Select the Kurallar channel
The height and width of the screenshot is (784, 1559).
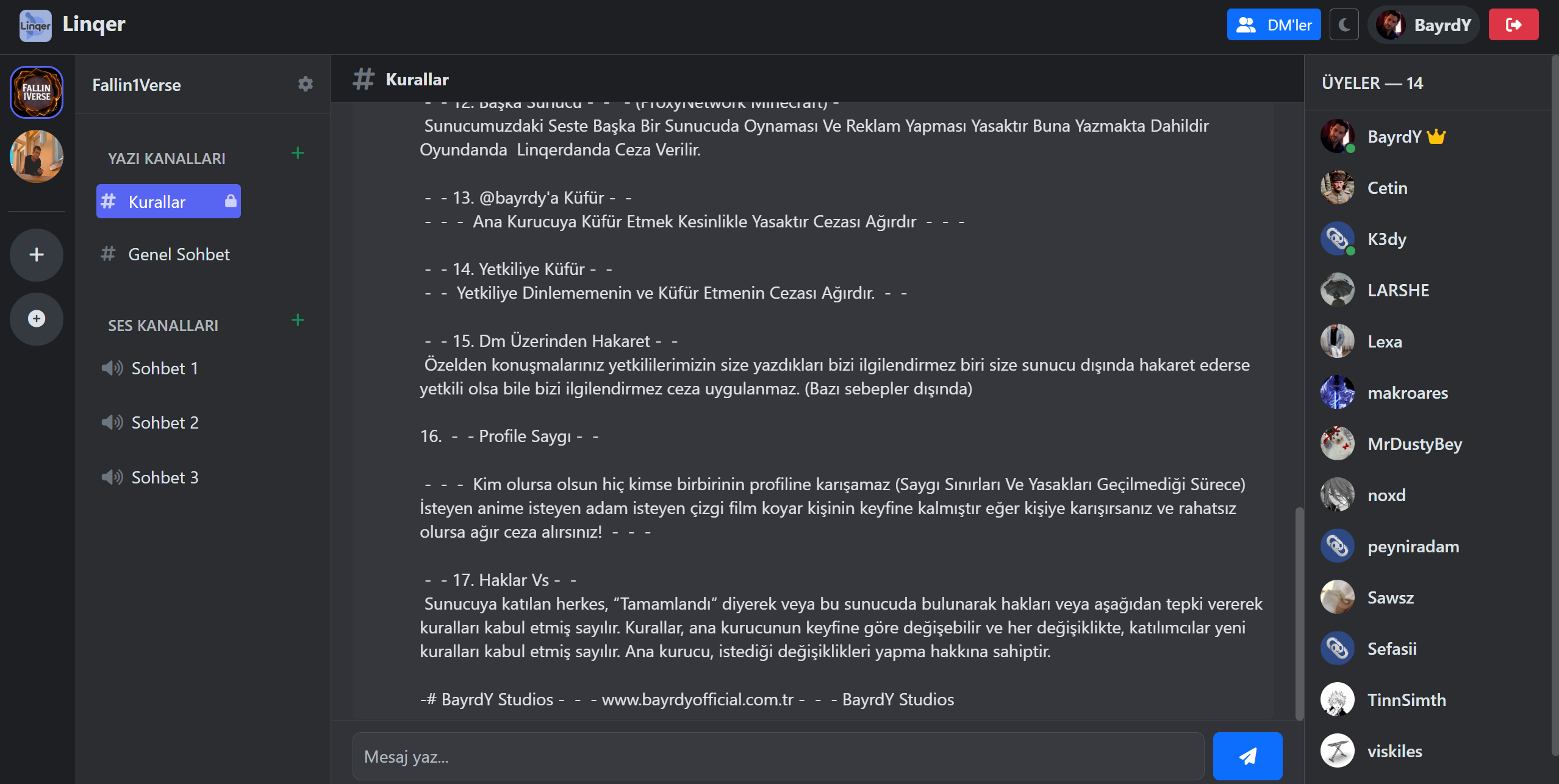168,202
